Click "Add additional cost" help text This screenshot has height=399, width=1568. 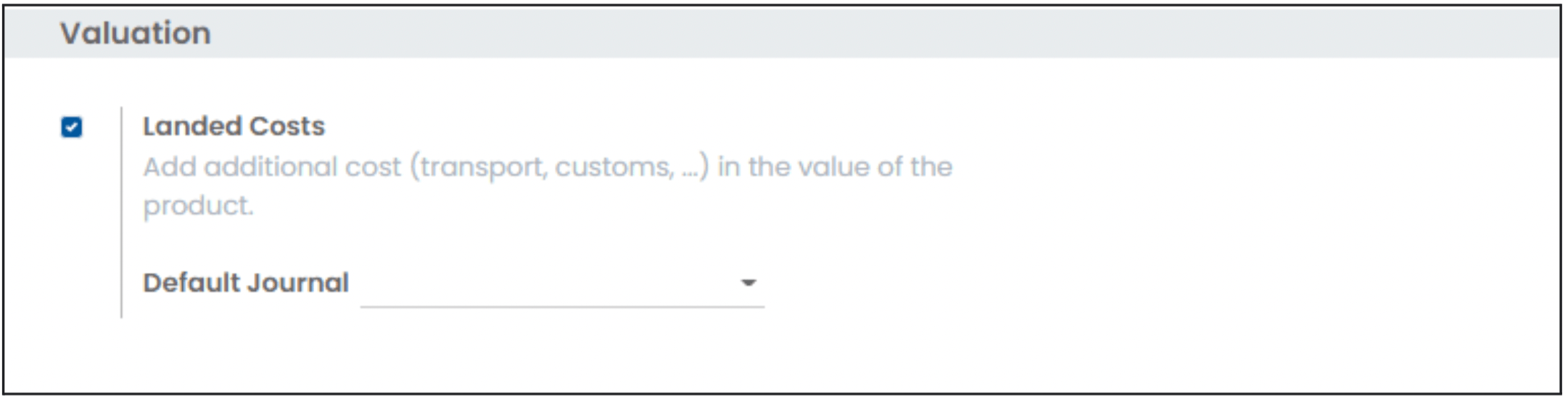tap(272, 168)
